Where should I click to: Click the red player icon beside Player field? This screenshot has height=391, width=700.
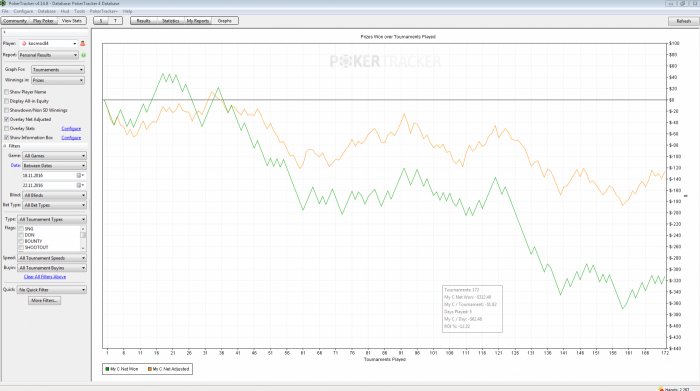(83, 43)
